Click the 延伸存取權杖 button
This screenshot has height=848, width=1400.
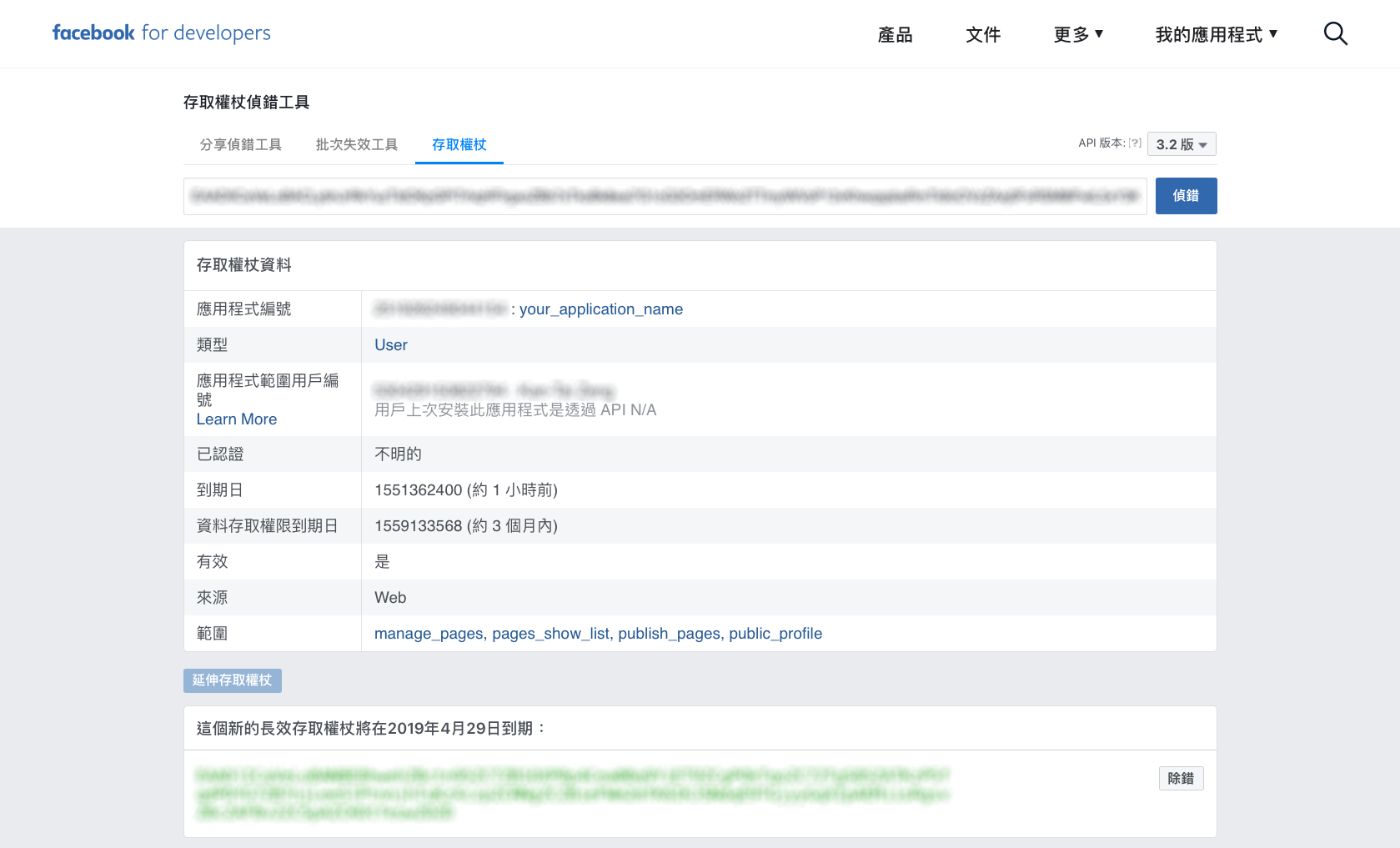point(233,680)
